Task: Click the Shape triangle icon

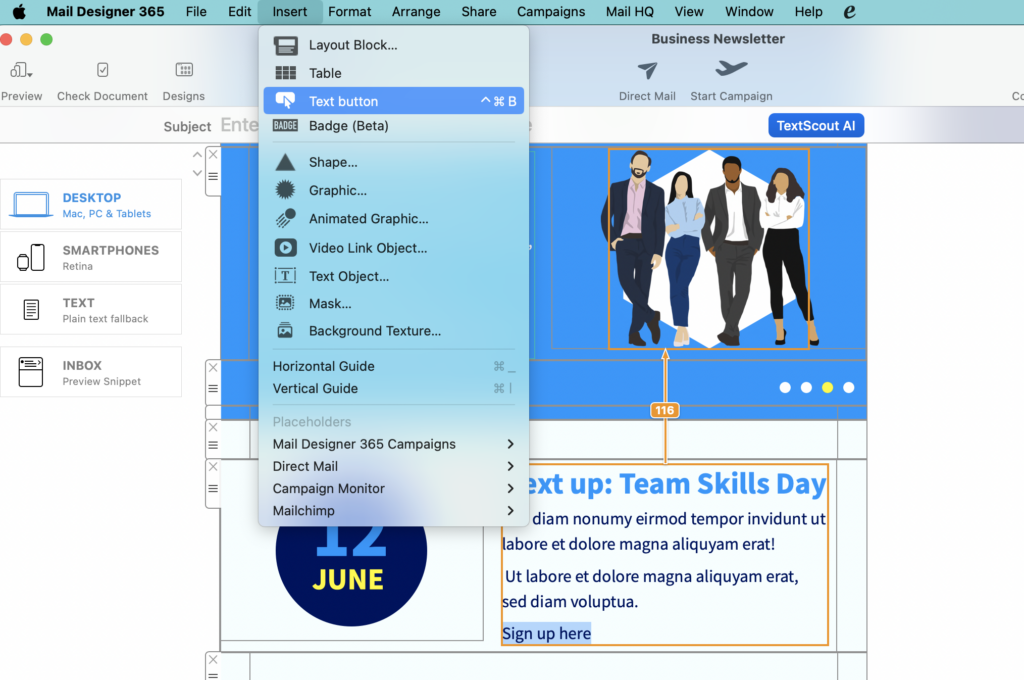Action: pos(285,162)
